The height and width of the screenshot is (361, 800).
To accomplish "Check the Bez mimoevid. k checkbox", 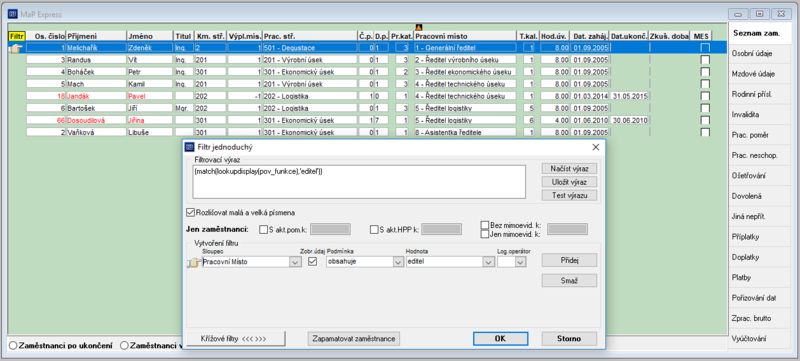I will (485, 225).
